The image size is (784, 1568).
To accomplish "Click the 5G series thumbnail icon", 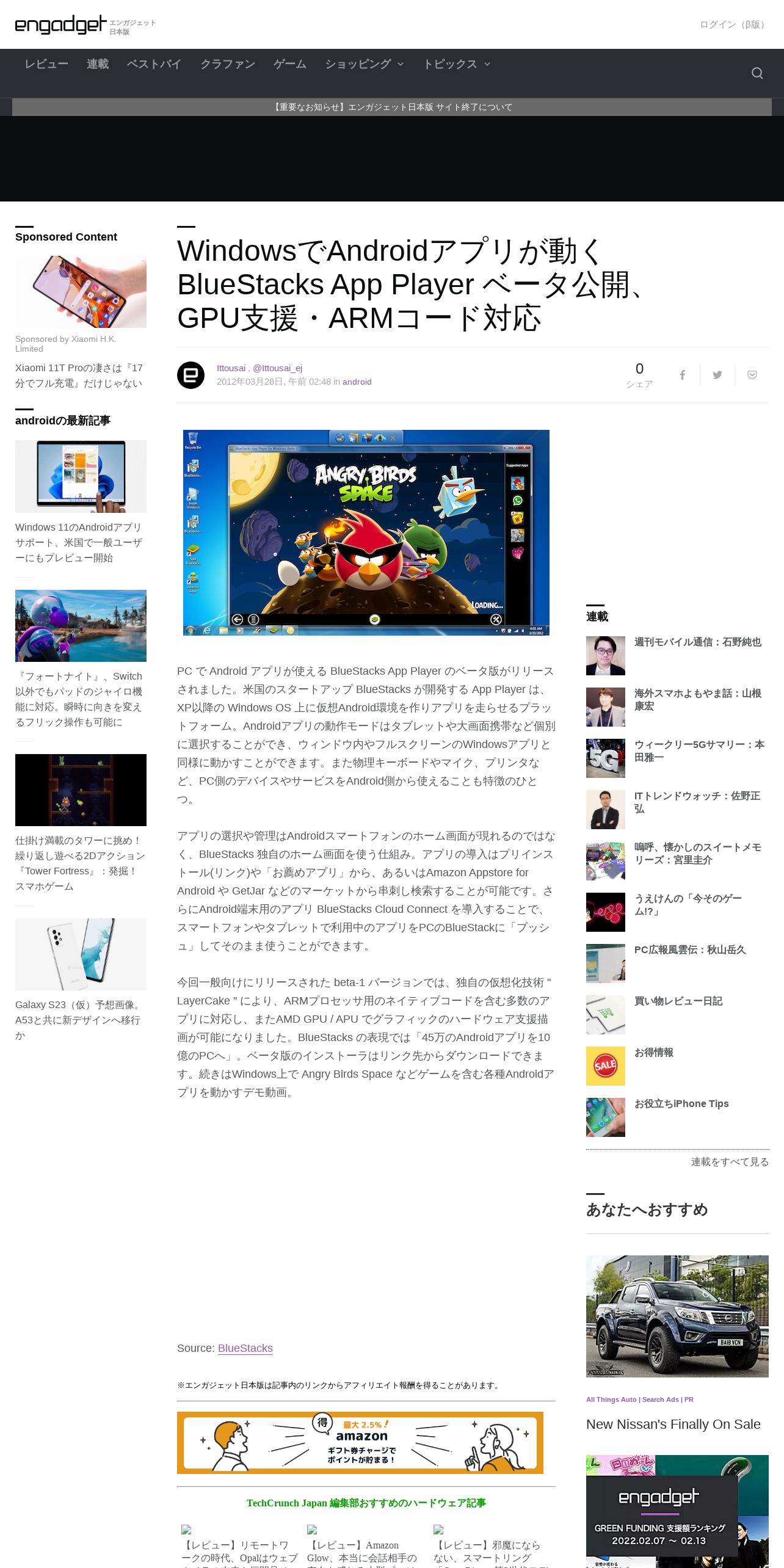I will [x=606, y=758].
